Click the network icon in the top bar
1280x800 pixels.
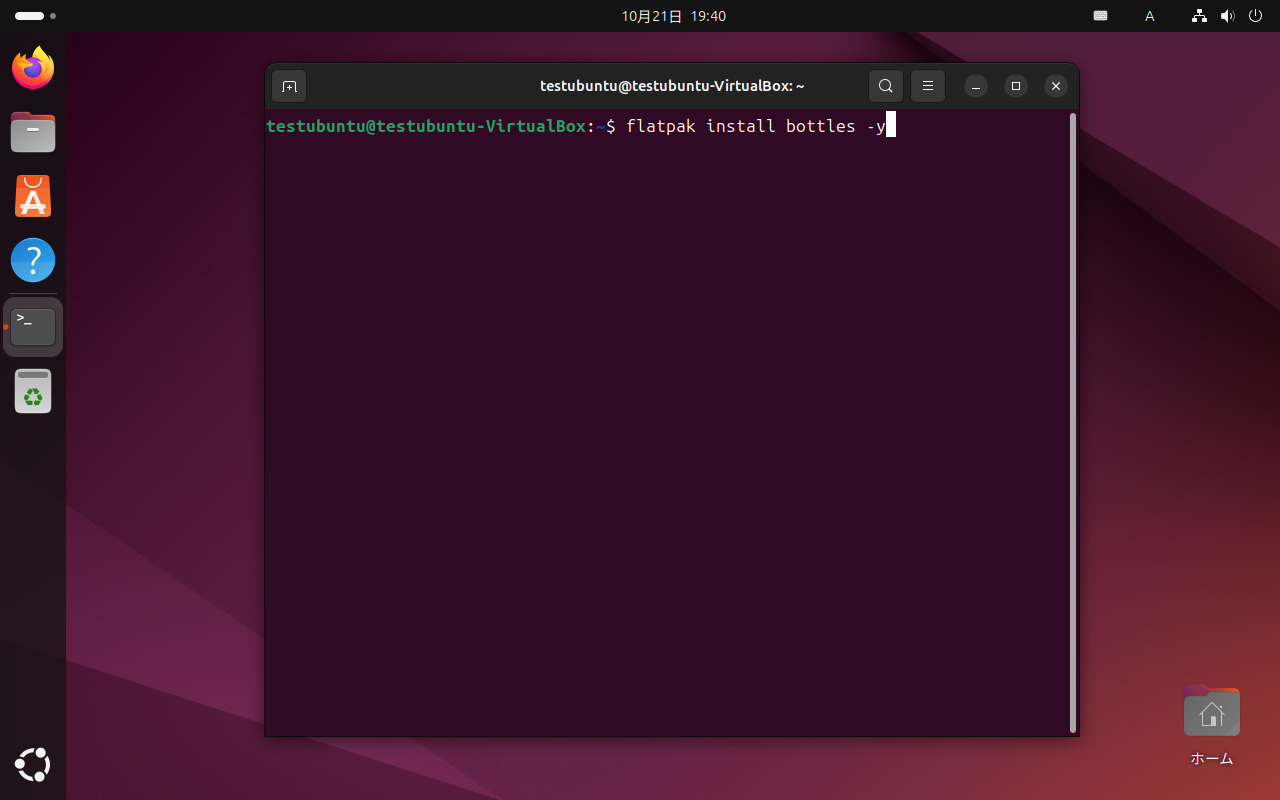(x=1198, y=16)
